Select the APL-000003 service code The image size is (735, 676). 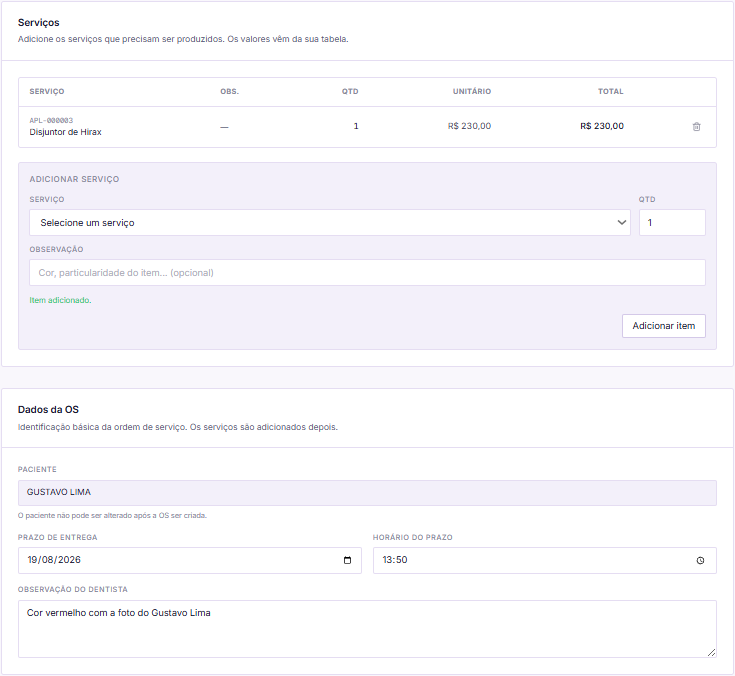51,120
